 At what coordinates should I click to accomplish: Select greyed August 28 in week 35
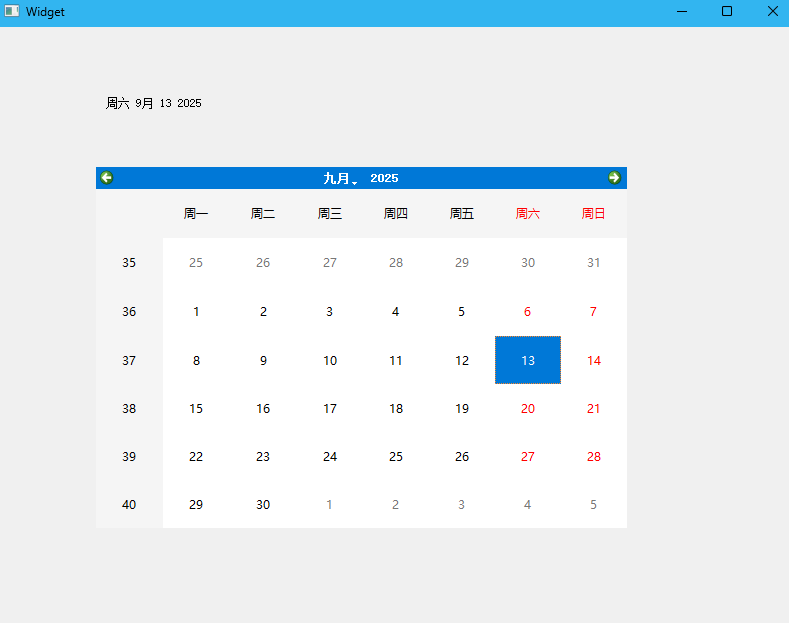click(x=396, y=263)
